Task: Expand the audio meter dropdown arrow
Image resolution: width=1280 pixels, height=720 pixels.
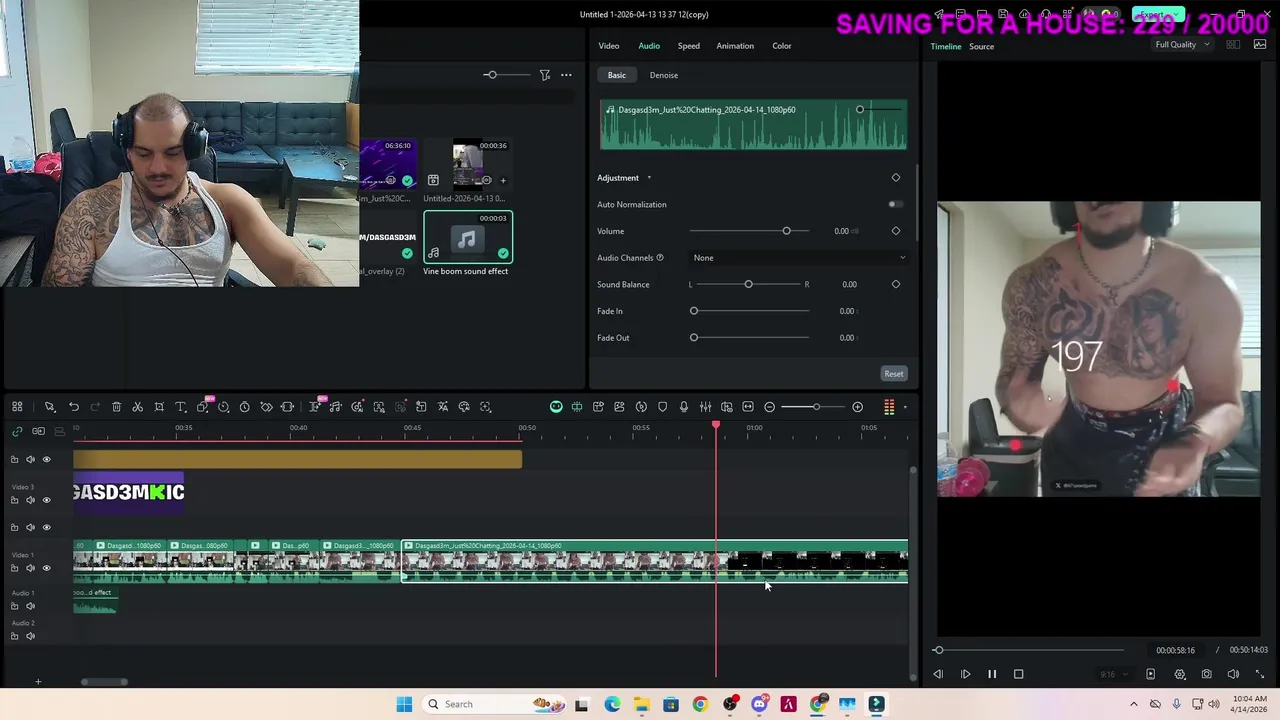Action: tap(904, 407)
